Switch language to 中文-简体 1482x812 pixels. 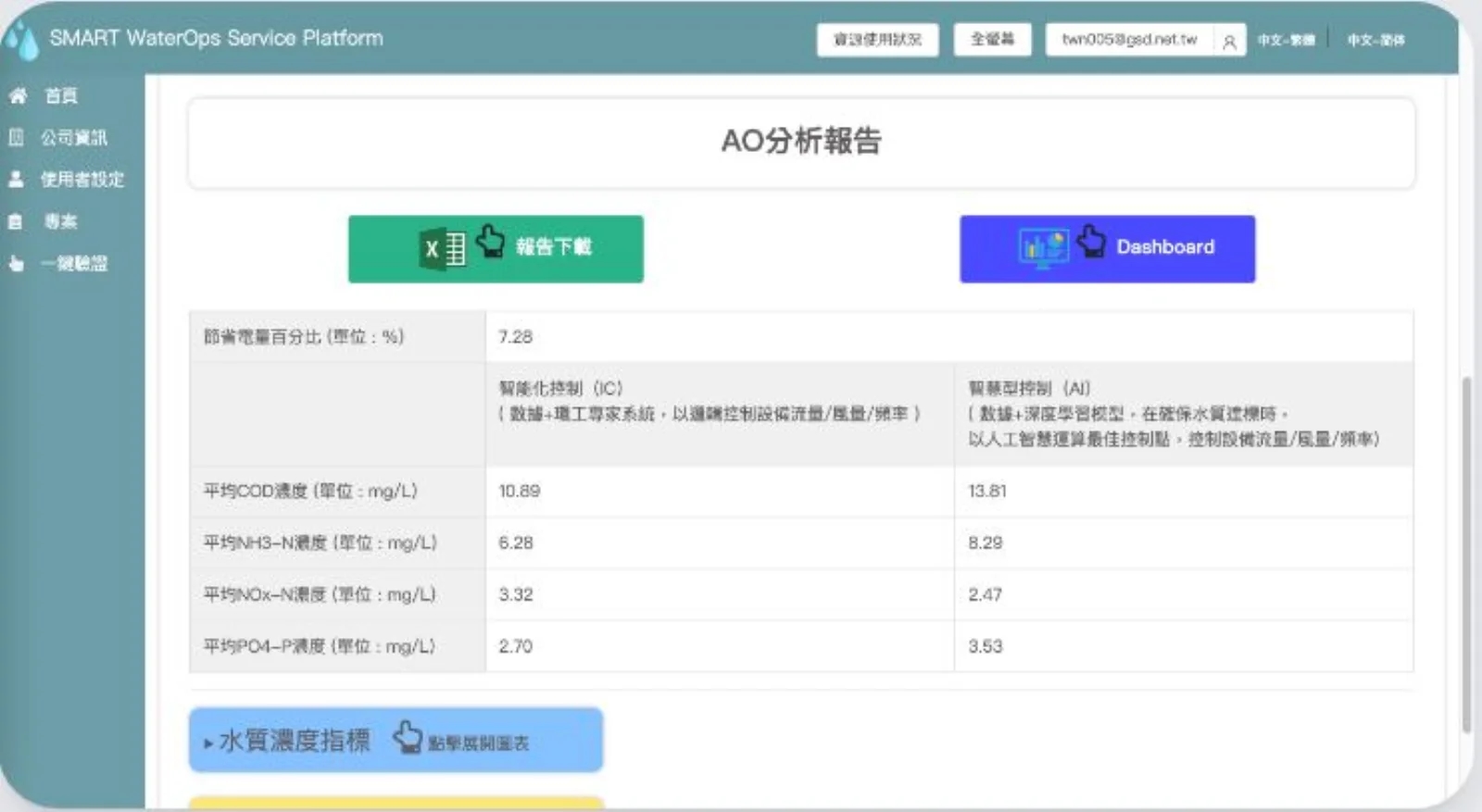coord(1375,40)
